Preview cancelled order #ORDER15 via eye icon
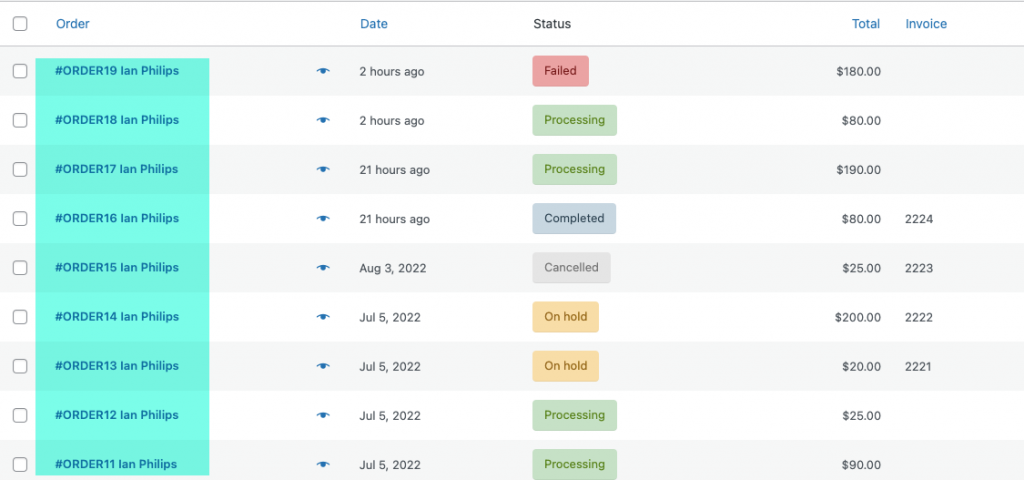 (x=323, y=268)
